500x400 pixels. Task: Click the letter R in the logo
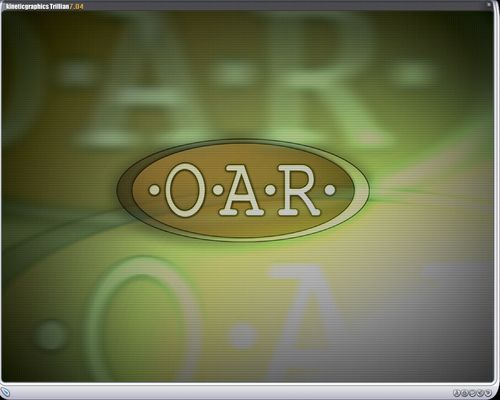(x=299, y=190)
